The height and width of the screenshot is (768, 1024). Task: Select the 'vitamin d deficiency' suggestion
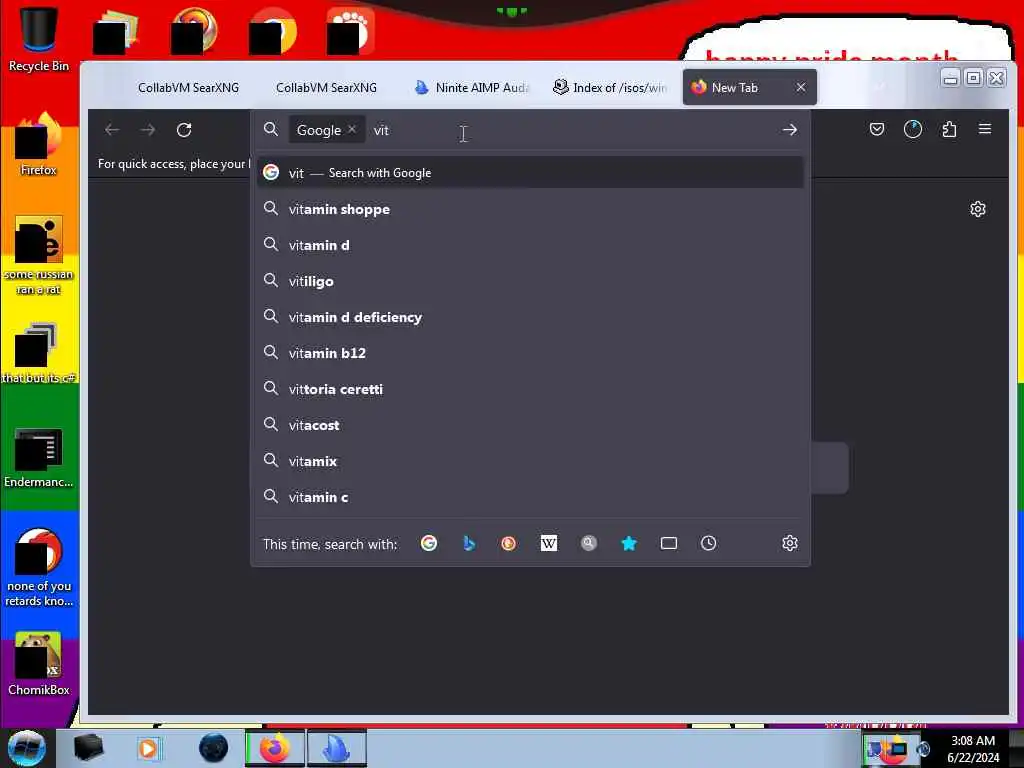(530, 317)
